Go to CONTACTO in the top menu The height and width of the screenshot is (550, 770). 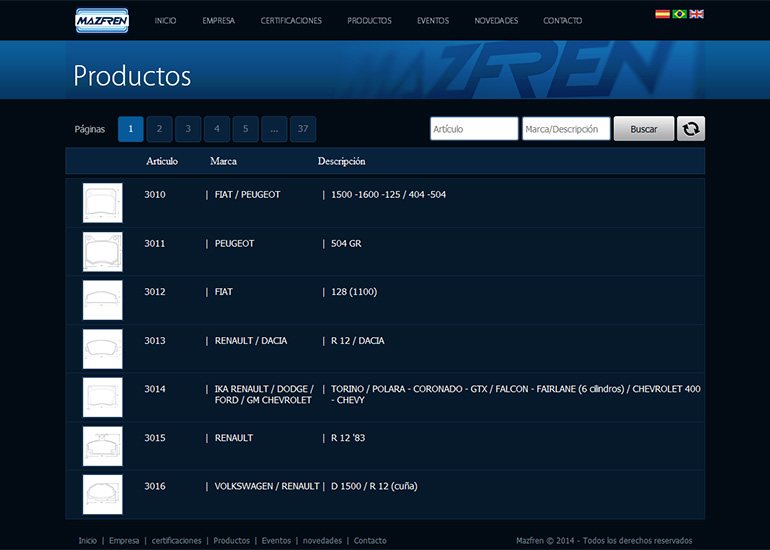(x=562, y=21)
